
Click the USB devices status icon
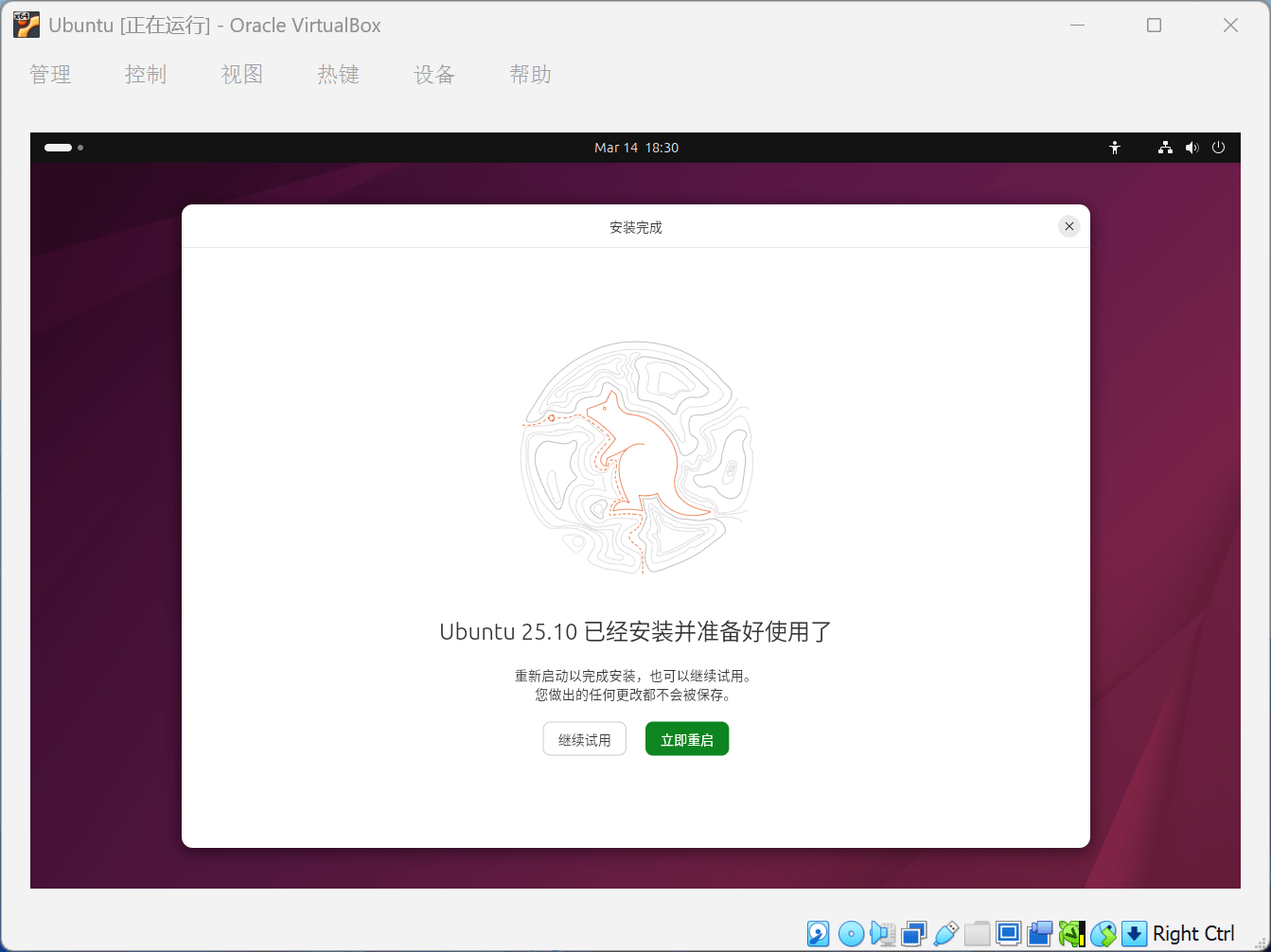tap(945, 934)
